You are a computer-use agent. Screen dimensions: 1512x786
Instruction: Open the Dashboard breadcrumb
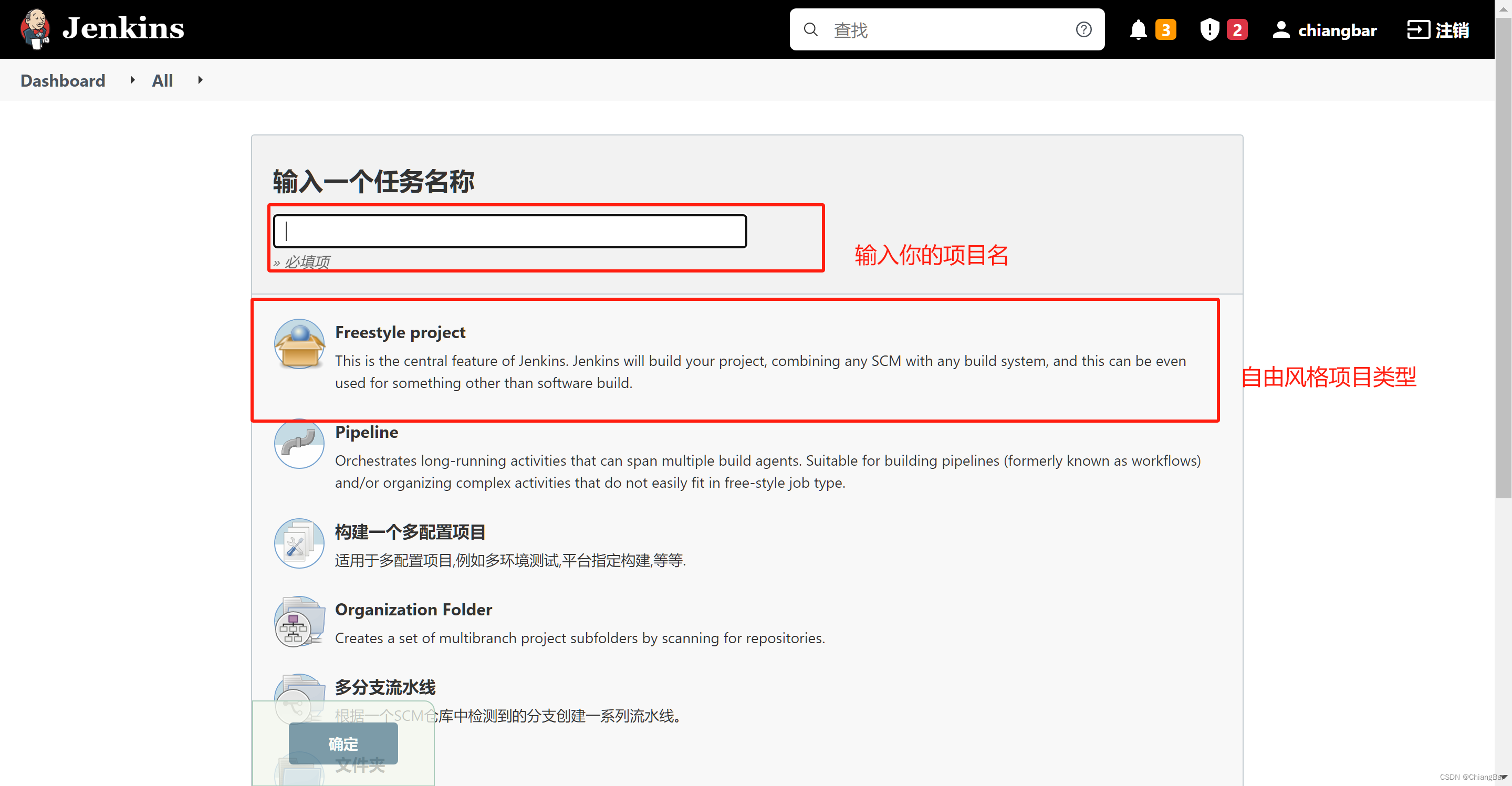tap(62, 80)
